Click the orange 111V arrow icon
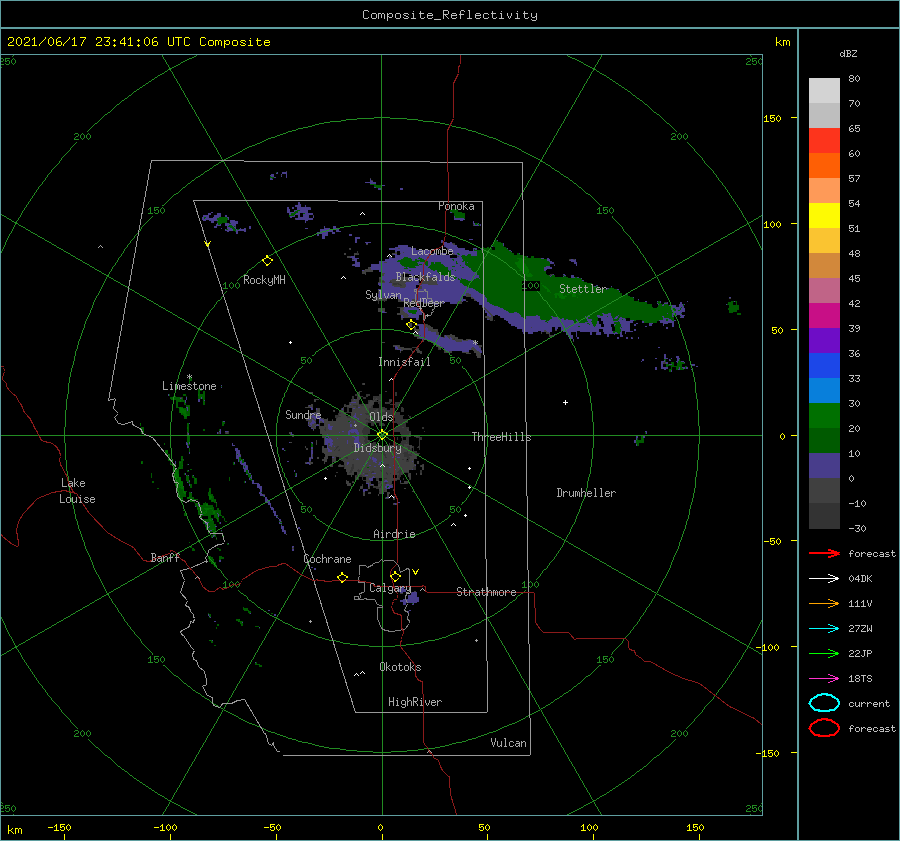Viewport: 900px width, 841px height. point(824,603)
